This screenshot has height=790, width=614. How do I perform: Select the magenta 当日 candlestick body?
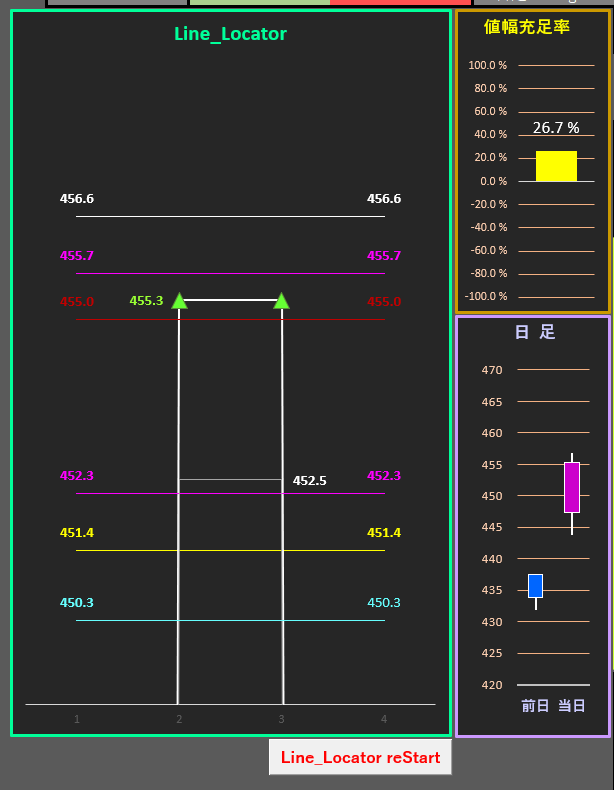[x=572, y=487]
